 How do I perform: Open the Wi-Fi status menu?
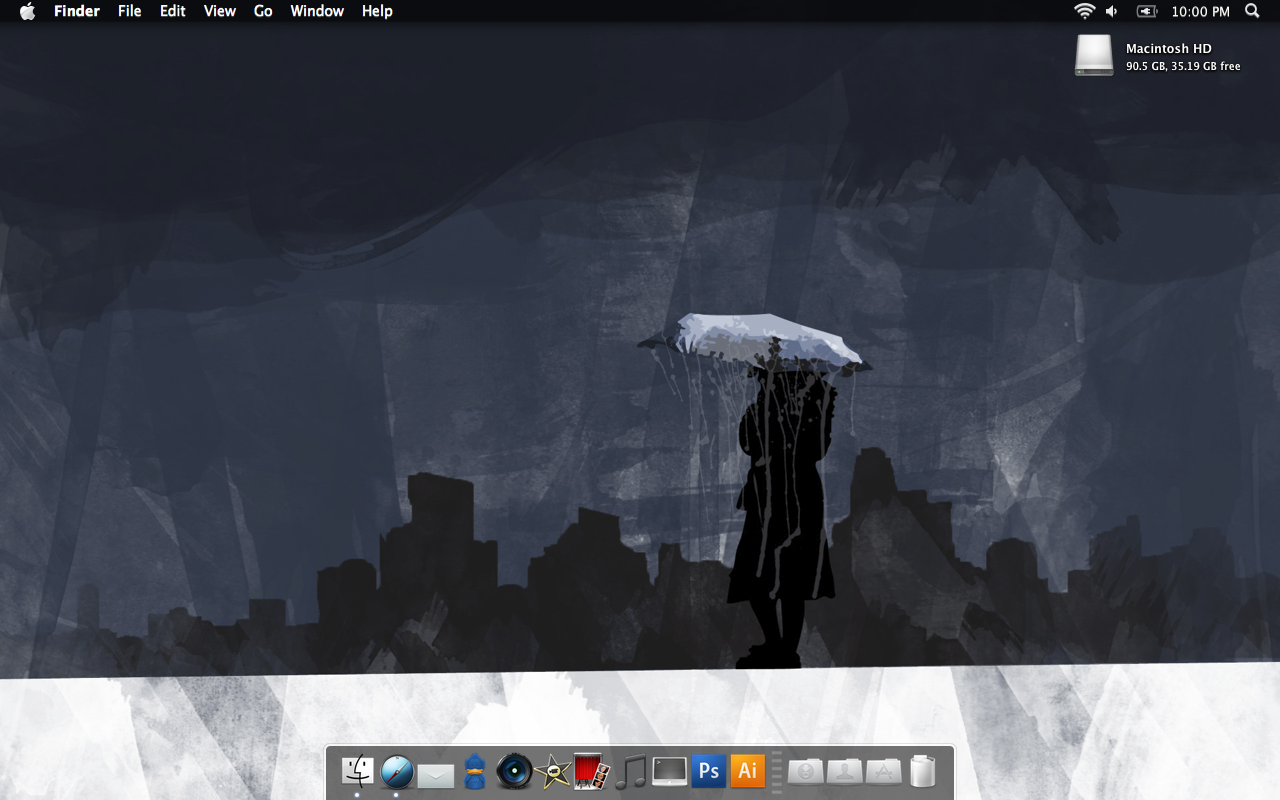(1084, 11)
